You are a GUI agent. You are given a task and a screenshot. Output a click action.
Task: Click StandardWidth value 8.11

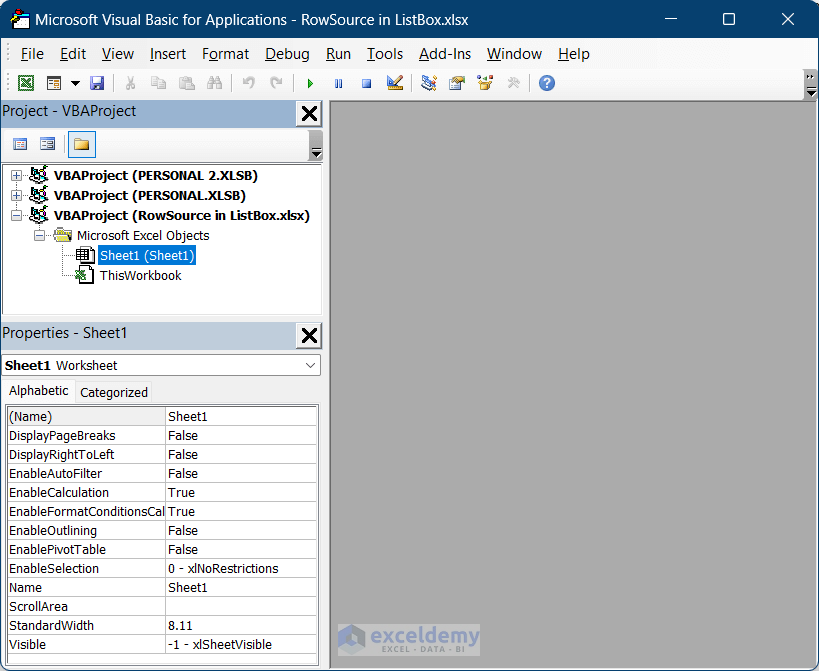241,626
